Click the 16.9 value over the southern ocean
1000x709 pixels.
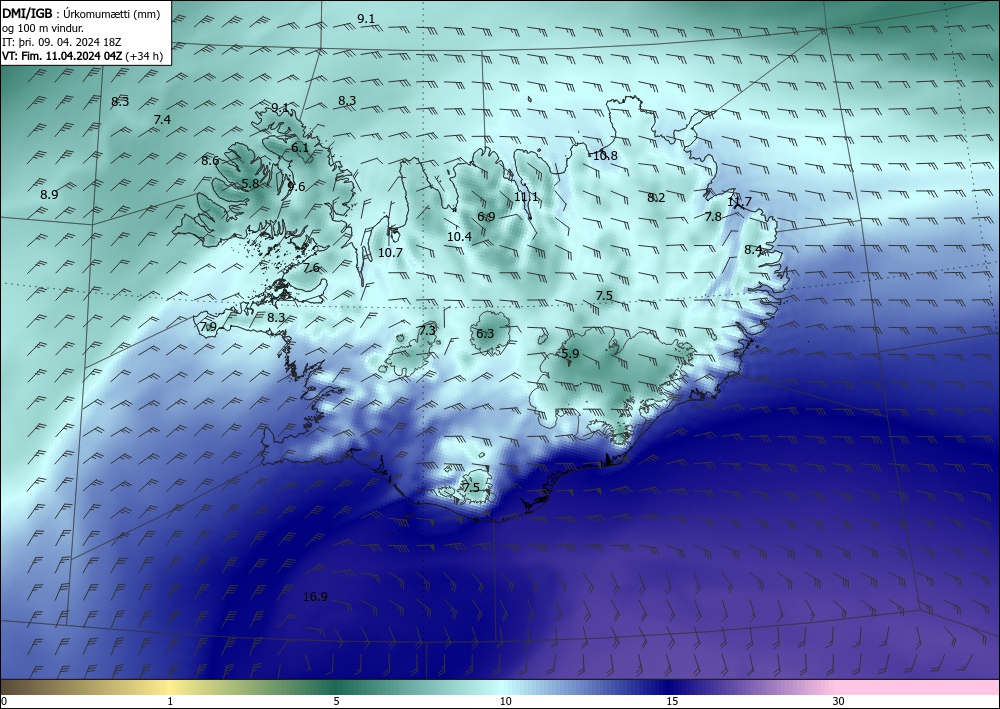(315, 597)
